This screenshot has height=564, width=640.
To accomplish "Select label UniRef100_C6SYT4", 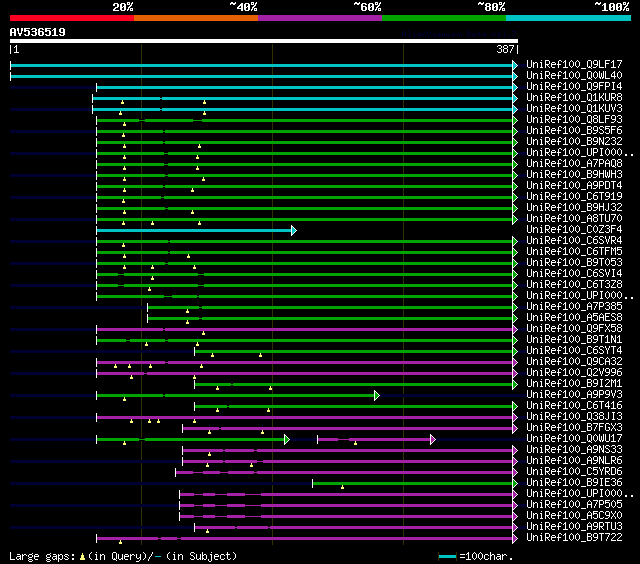I will (574, 351).
